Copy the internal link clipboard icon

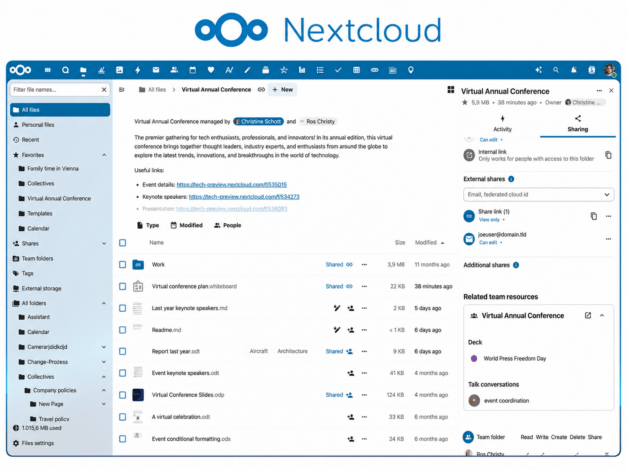tap(608, 155)
